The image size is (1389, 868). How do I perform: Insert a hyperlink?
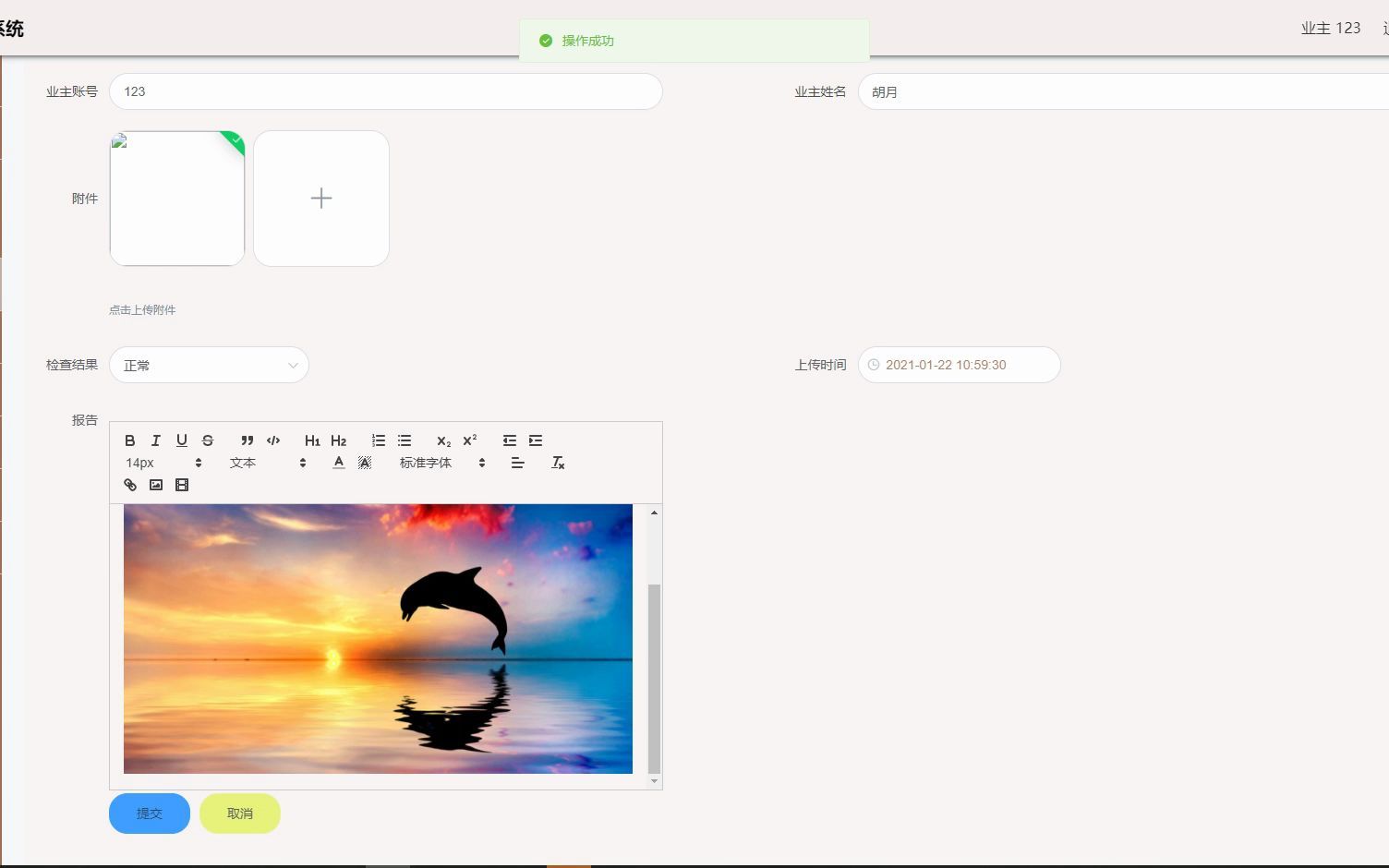pyautogui.click(x=130, y=485)
